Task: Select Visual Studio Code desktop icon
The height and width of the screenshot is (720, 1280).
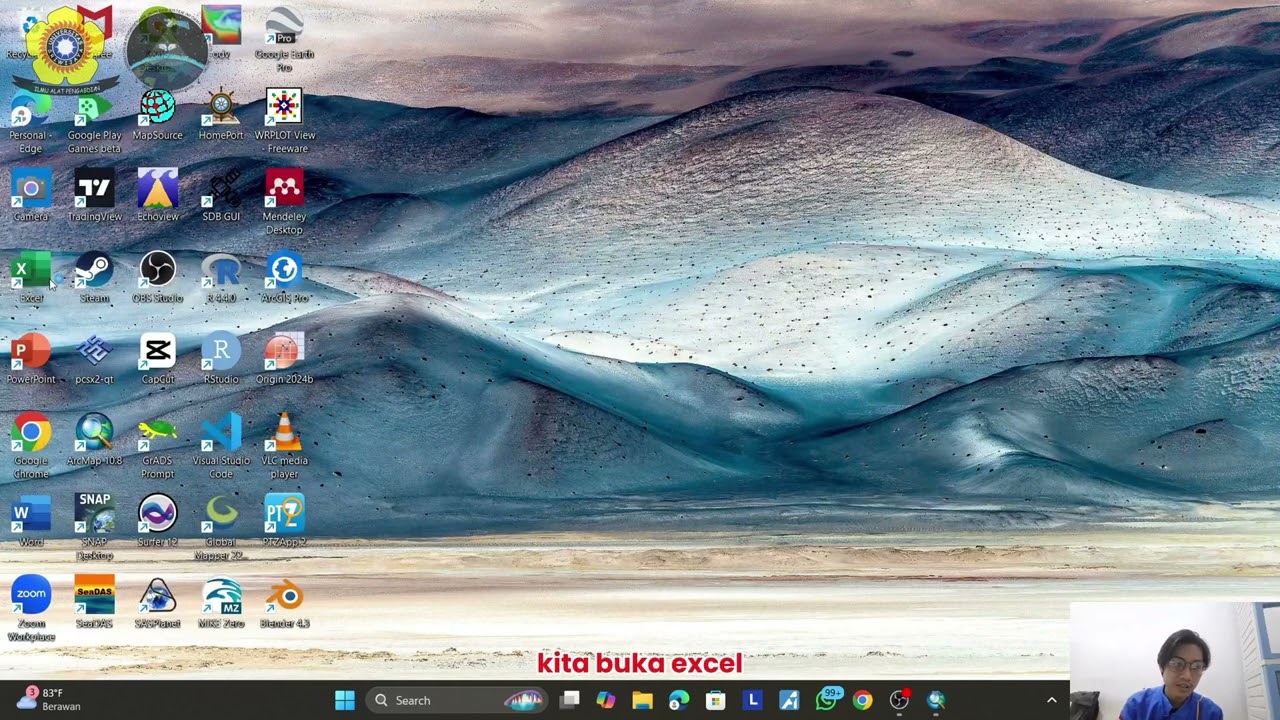Action: pos(221,447)
